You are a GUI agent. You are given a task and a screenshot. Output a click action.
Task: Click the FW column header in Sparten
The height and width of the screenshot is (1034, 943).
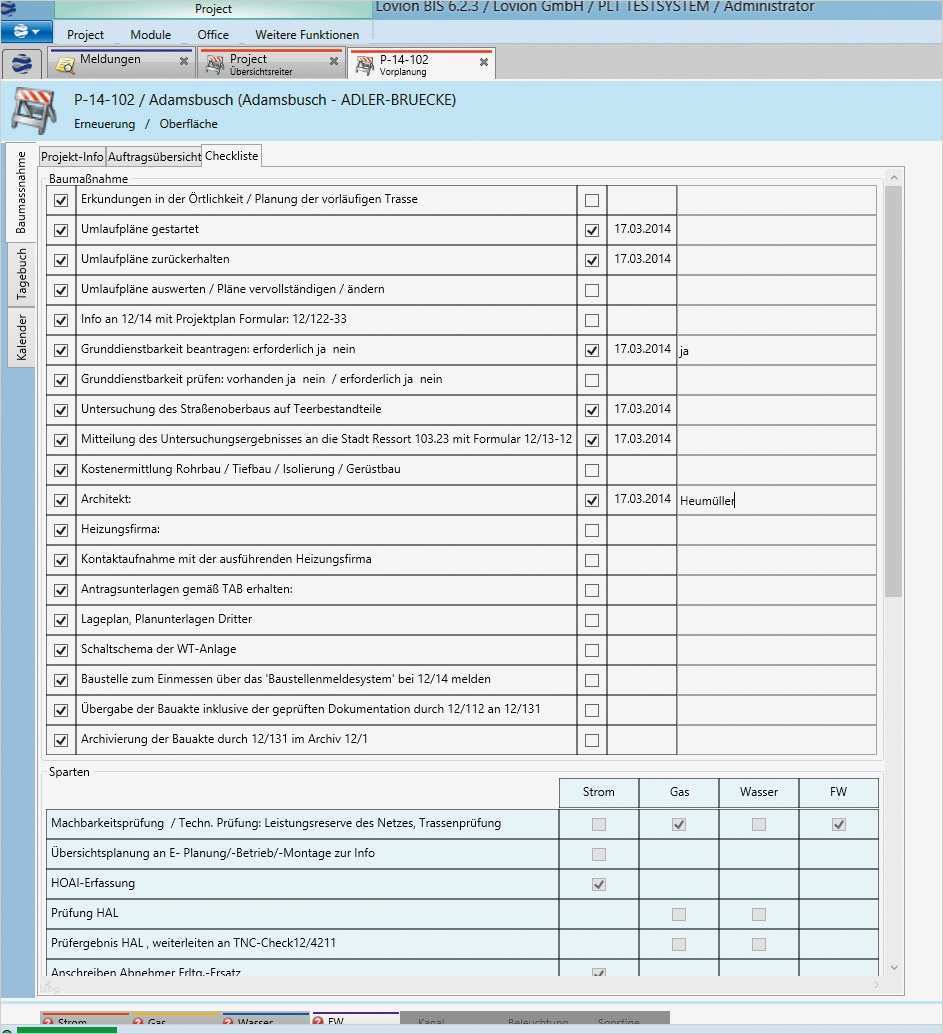pyautogui.click(x=839, y=792)
